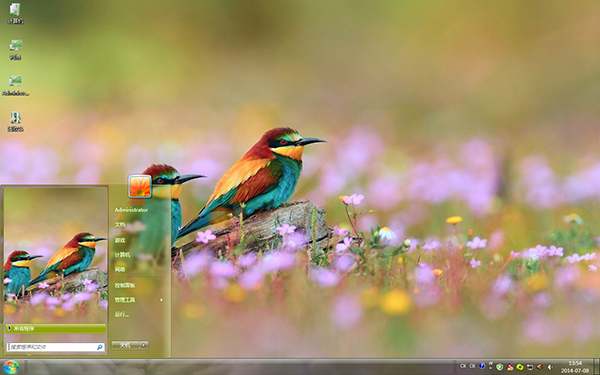Open 计算机 (Computer) in Start menu
Screen dimensions: 600x375
click(x=122, y=255)
